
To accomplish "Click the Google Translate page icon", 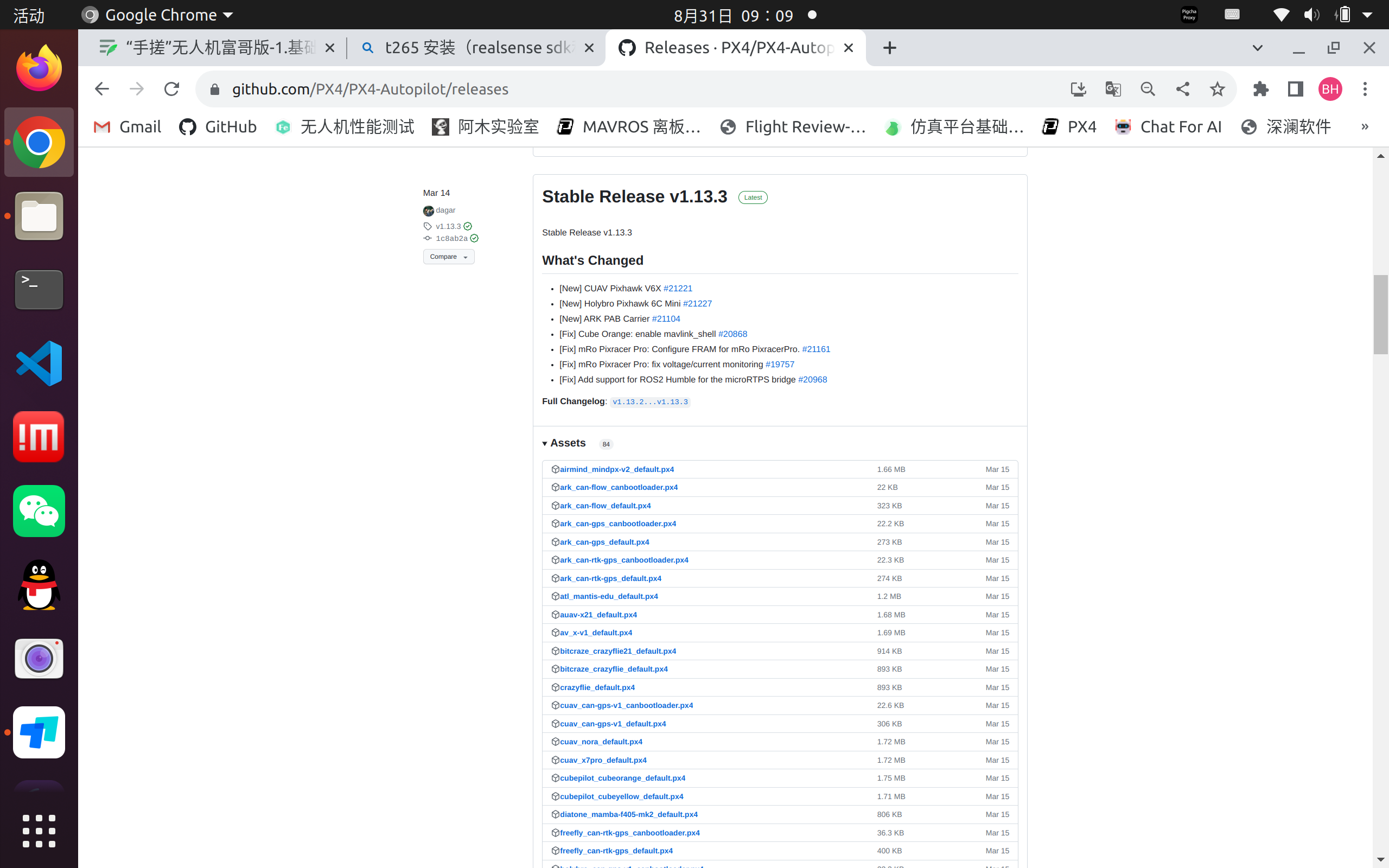I will point(1112,89).
